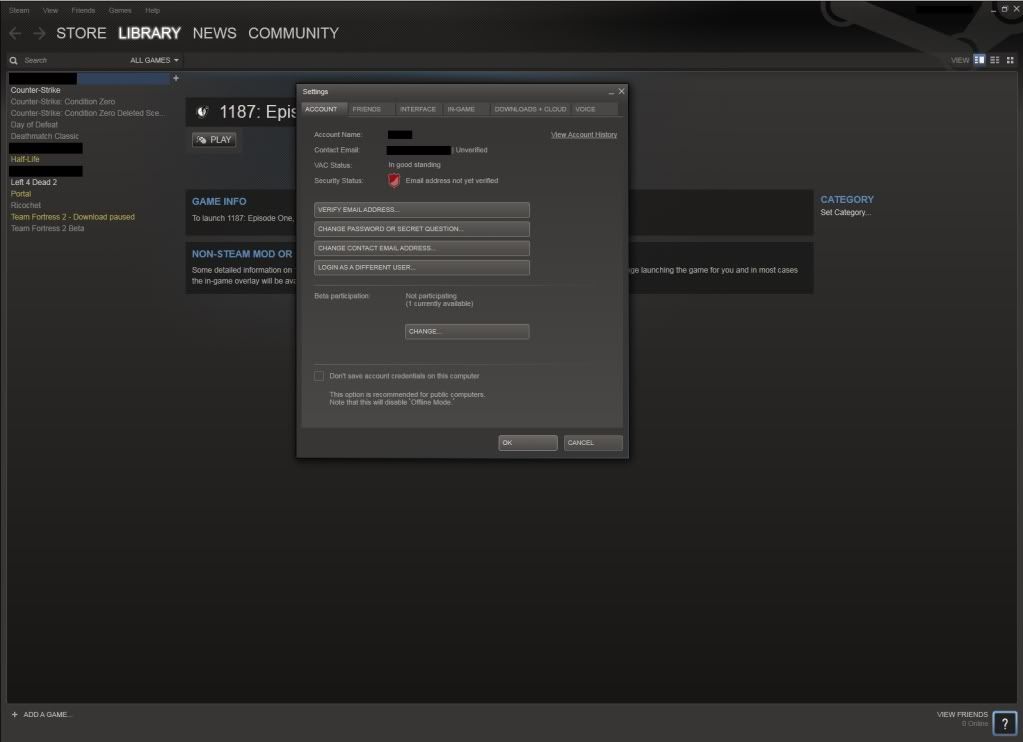Open the question mark help icon
Screen dimensions: 1023x742
(1005, 723)
